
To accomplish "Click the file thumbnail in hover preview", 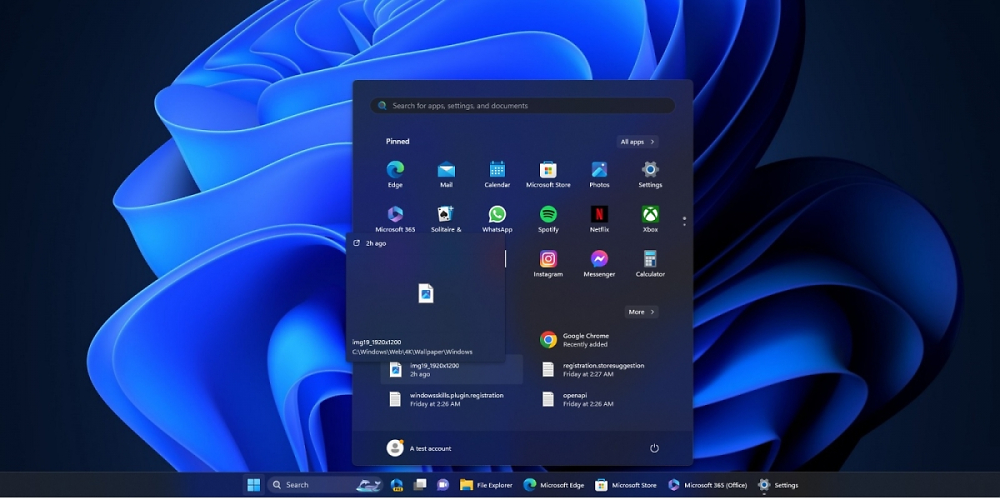I will point(425,293).
